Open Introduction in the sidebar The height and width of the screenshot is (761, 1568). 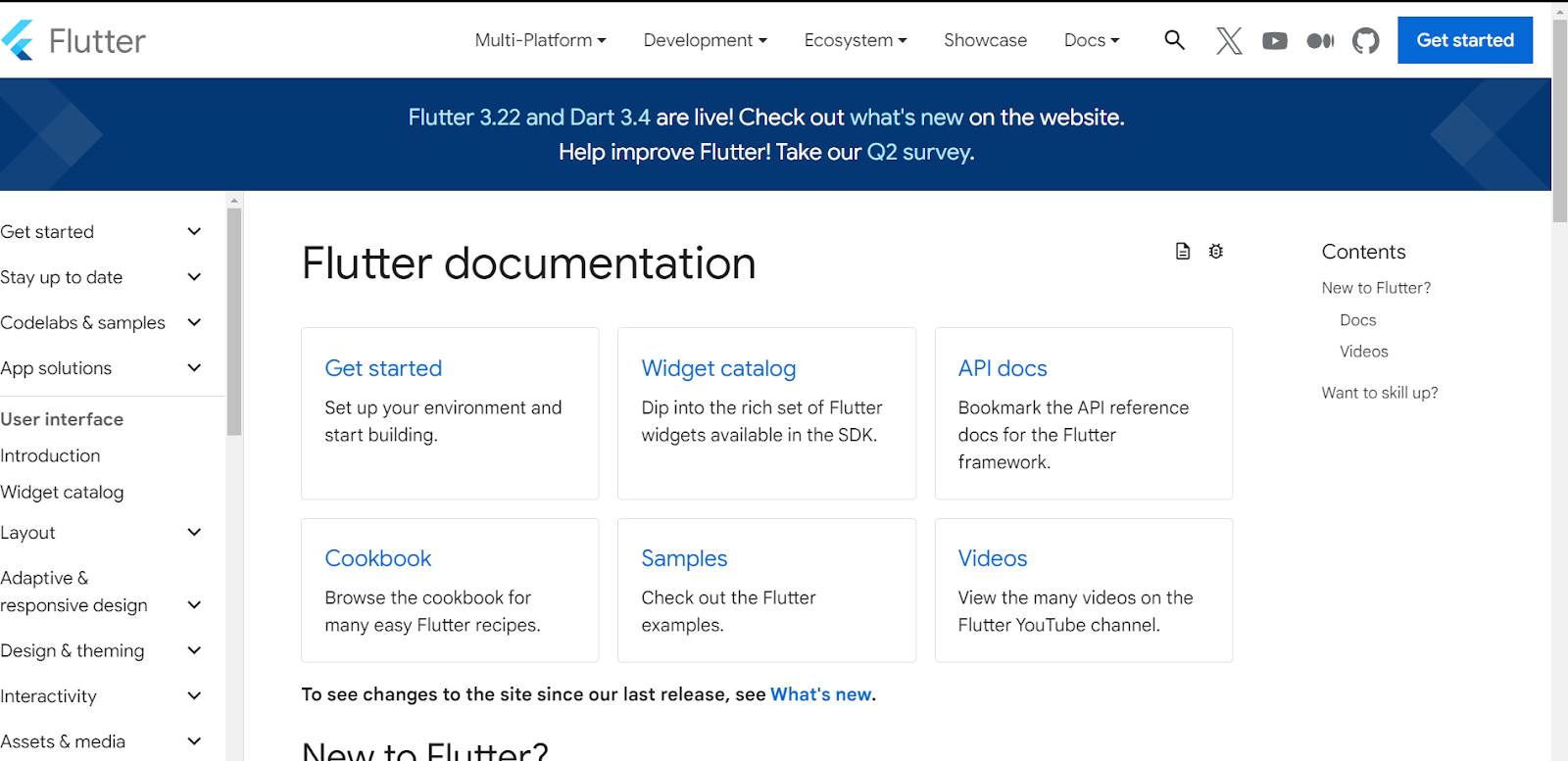click(x=50, y=455)
